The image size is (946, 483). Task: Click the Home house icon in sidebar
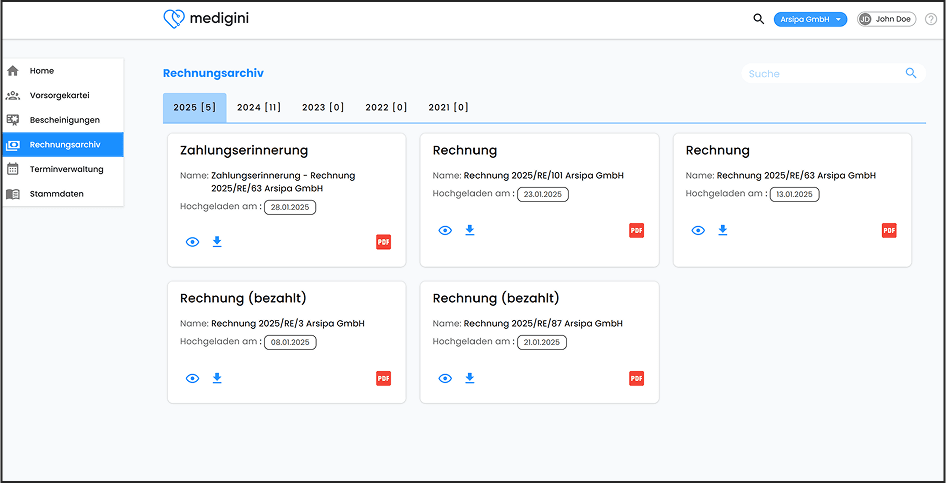(x=13, y=71)
